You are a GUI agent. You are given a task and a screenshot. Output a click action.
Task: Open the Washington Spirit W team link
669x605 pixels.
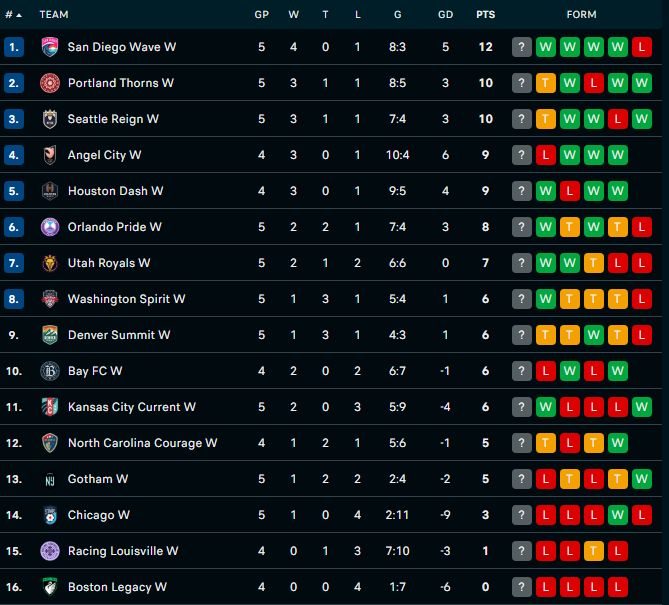126,299
